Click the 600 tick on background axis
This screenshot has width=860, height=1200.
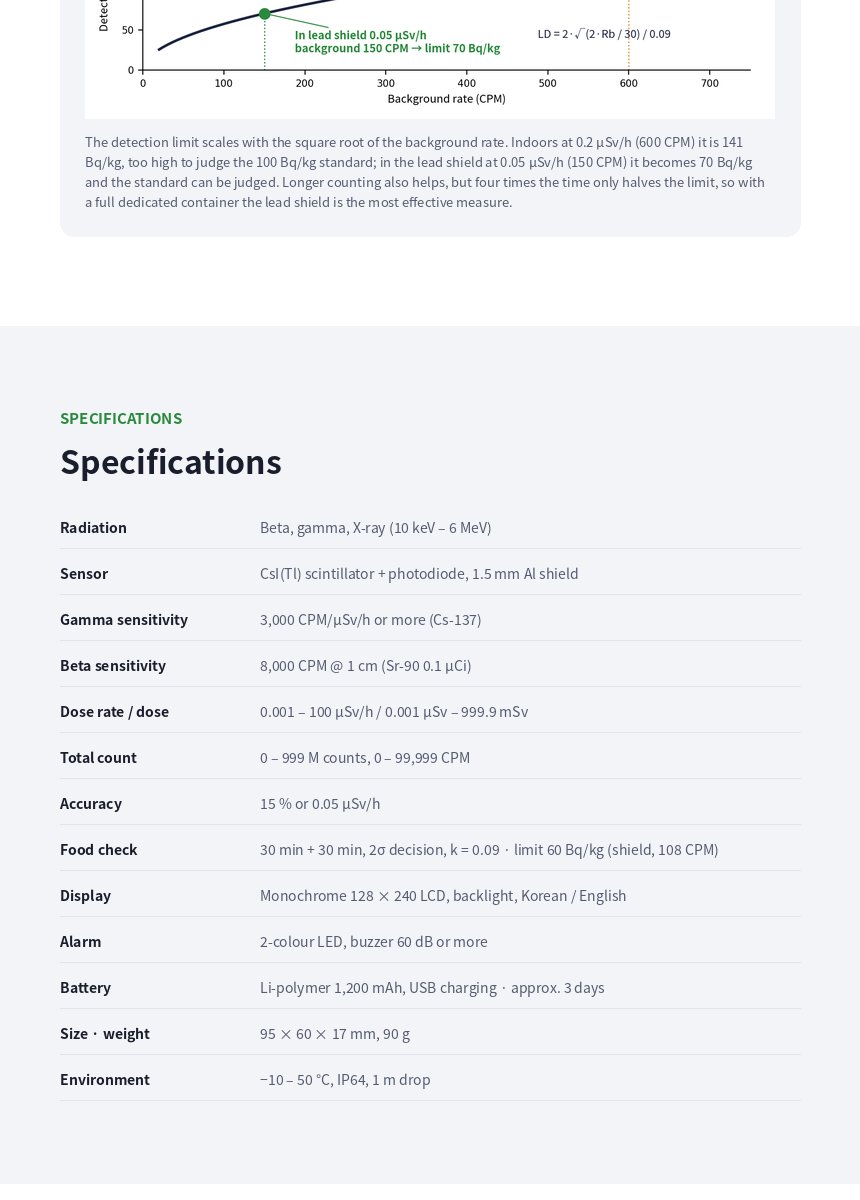click(628, 83)
